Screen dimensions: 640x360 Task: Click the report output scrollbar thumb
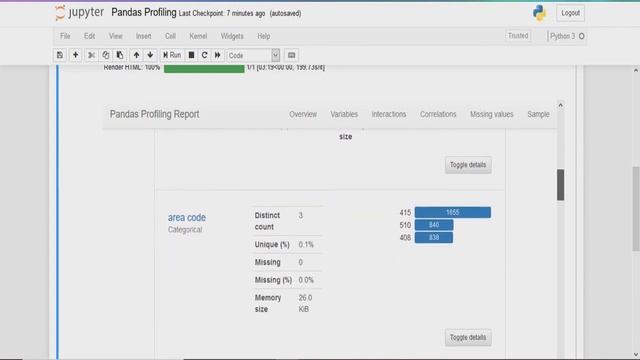[560, 184]
